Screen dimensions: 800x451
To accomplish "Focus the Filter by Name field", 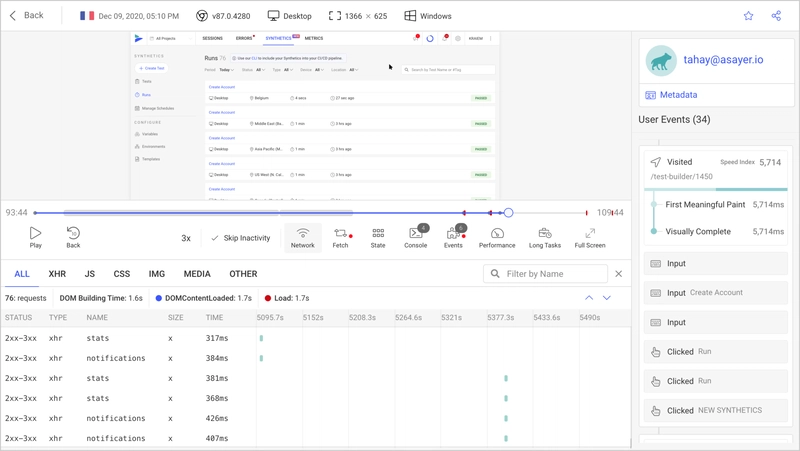I will (545, 274).
